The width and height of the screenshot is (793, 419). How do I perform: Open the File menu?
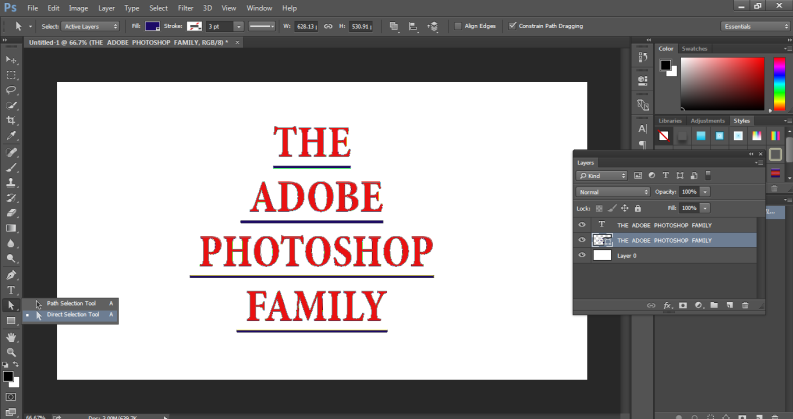[x=32, y=8]
